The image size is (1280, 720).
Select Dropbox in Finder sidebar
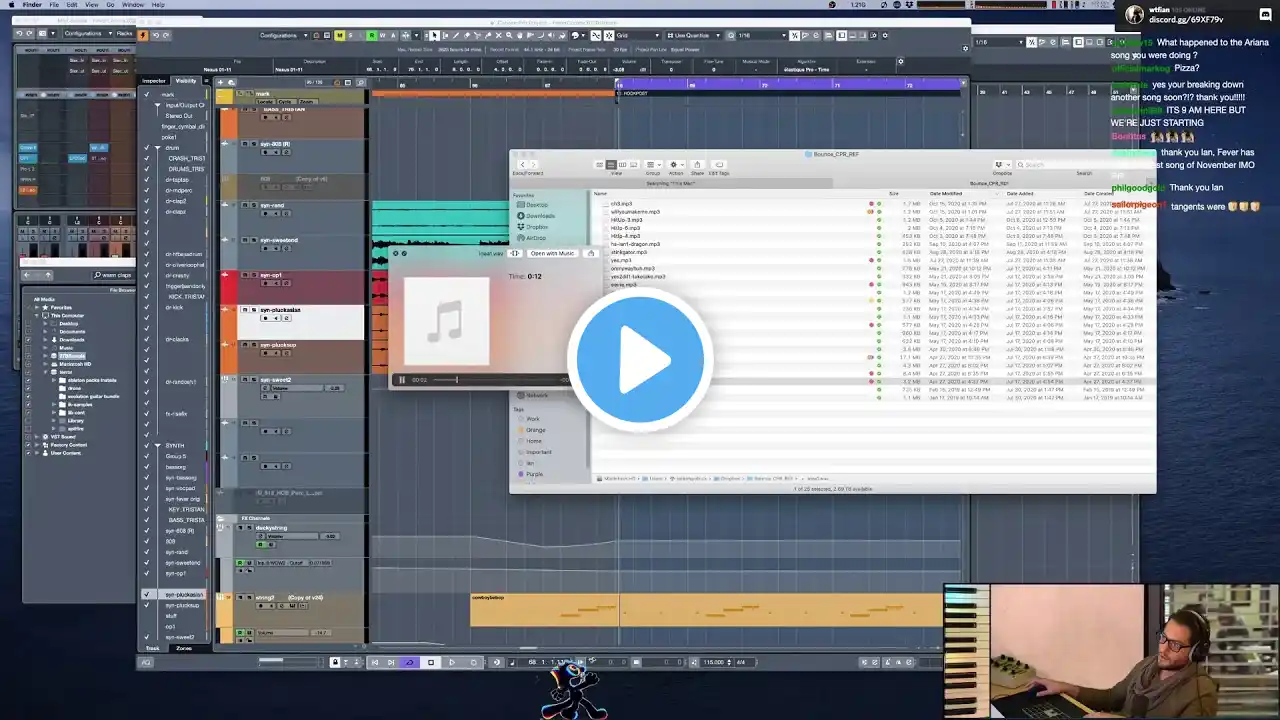535,227
